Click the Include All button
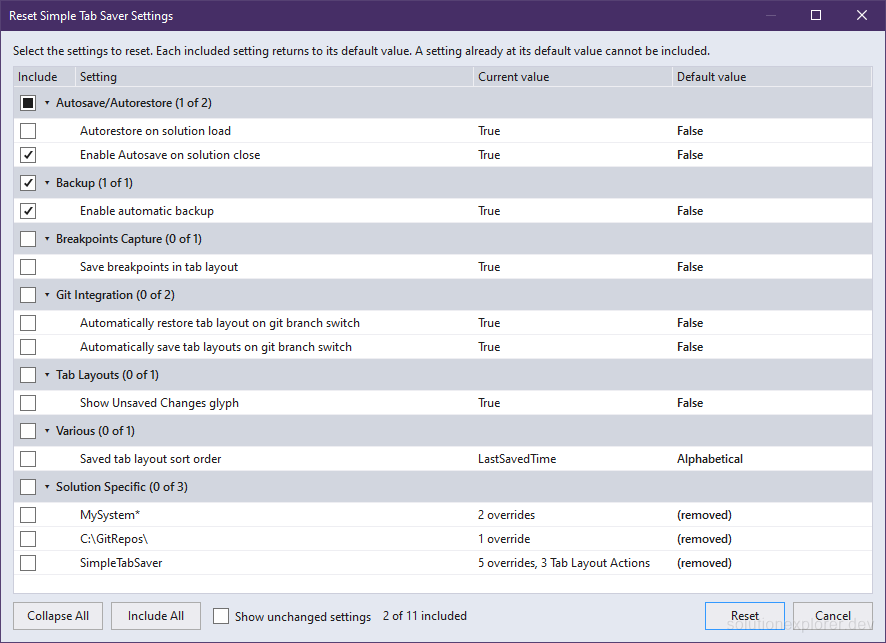This screenshot has width=886, height=643. [x=156, y=616]
